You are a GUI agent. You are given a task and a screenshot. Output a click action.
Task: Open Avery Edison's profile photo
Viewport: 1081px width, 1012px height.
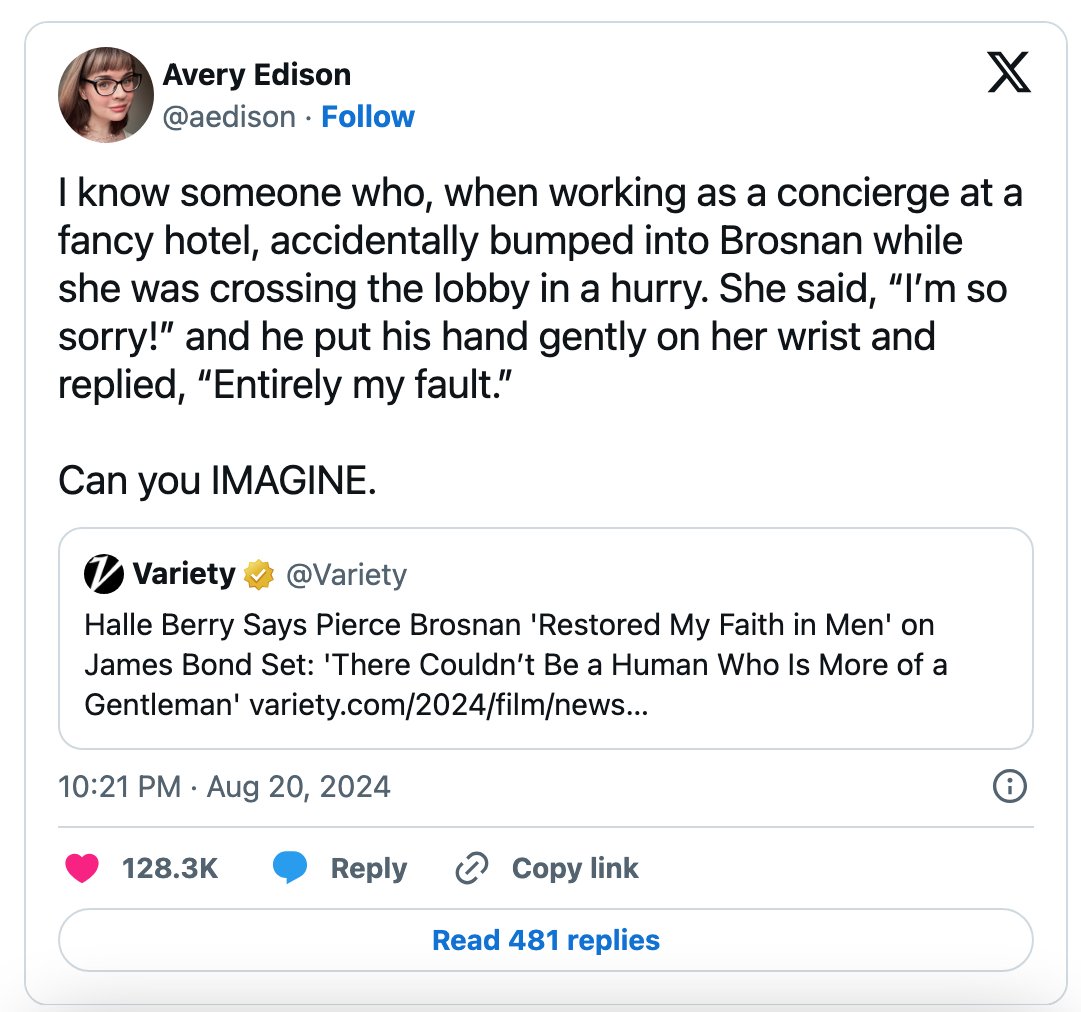(105, 94)
